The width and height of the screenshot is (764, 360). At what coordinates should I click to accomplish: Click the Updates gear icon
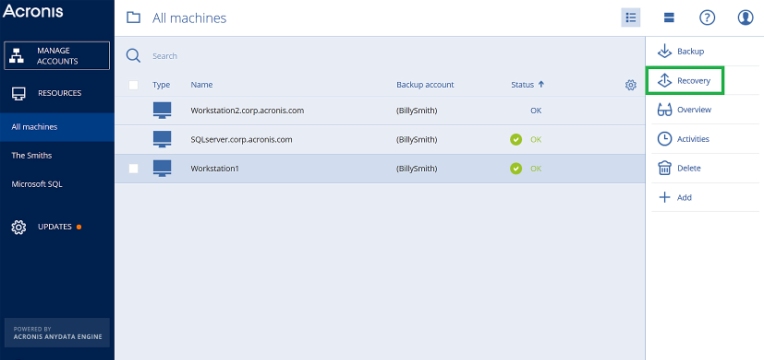click(19, 227)
